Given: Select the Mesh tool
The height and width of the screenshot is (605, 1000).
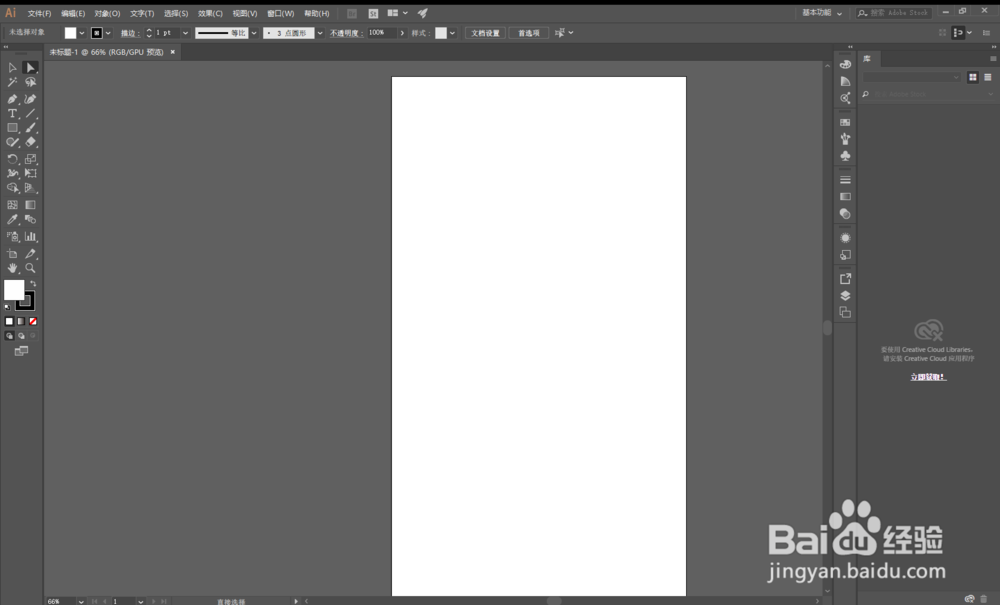Looking at the screenshot, I should (x=12, y=205).
